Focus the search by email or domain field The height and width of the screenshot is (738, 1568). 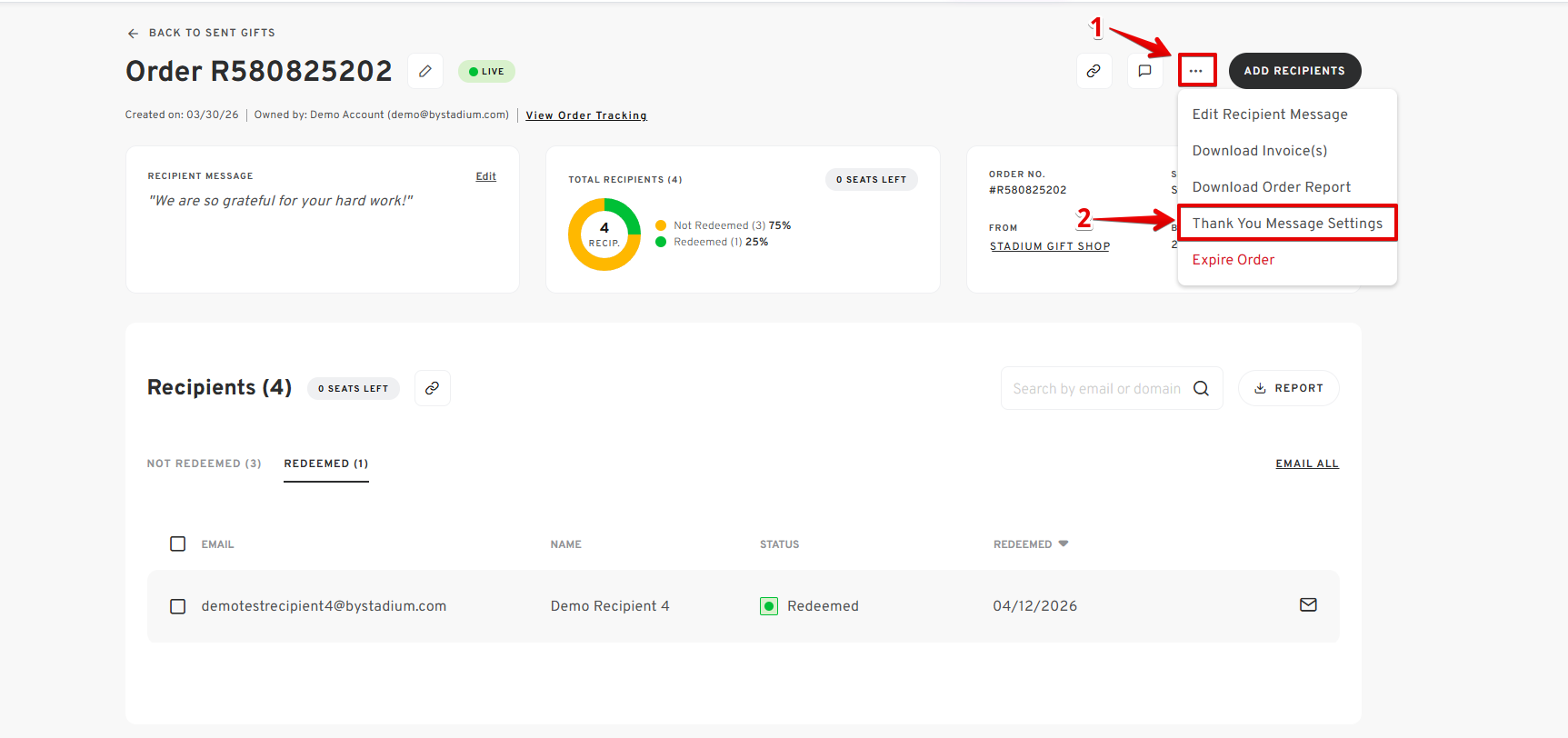(1095, 389)
